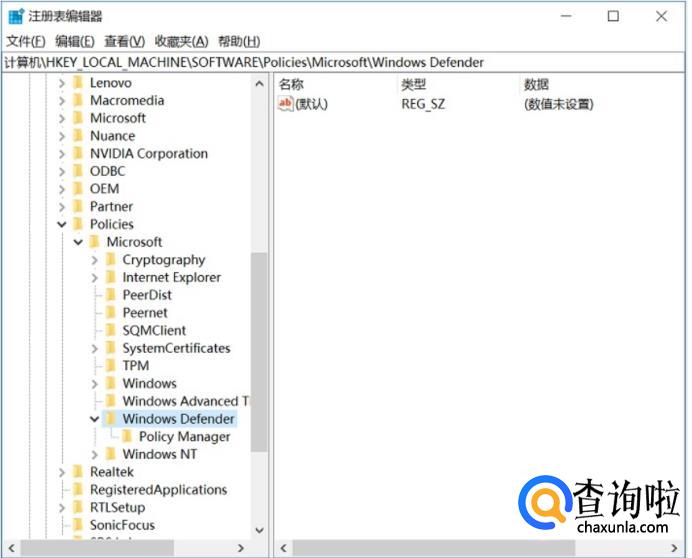Click the 数据 column header
Image resolution: width=692 pixels, height=558 pixels.
[x=536, y=84]
